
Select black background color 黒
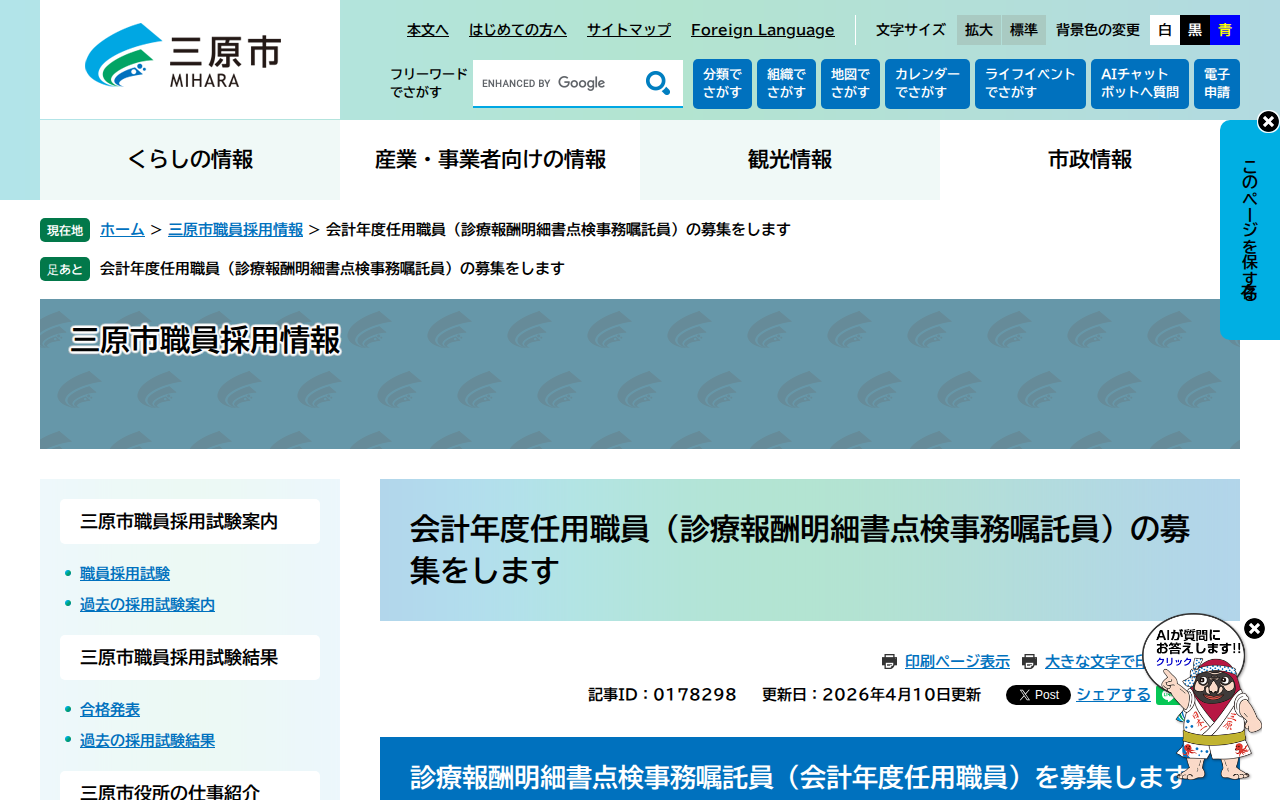[1195, 30]
